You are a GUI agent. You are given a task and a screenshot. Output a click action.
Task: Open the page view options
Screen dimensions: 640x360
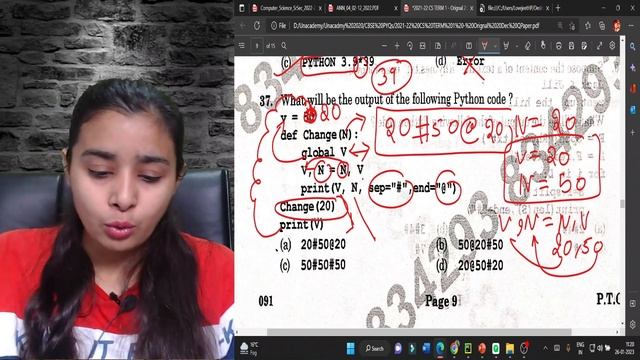click(x=438, y=46)
